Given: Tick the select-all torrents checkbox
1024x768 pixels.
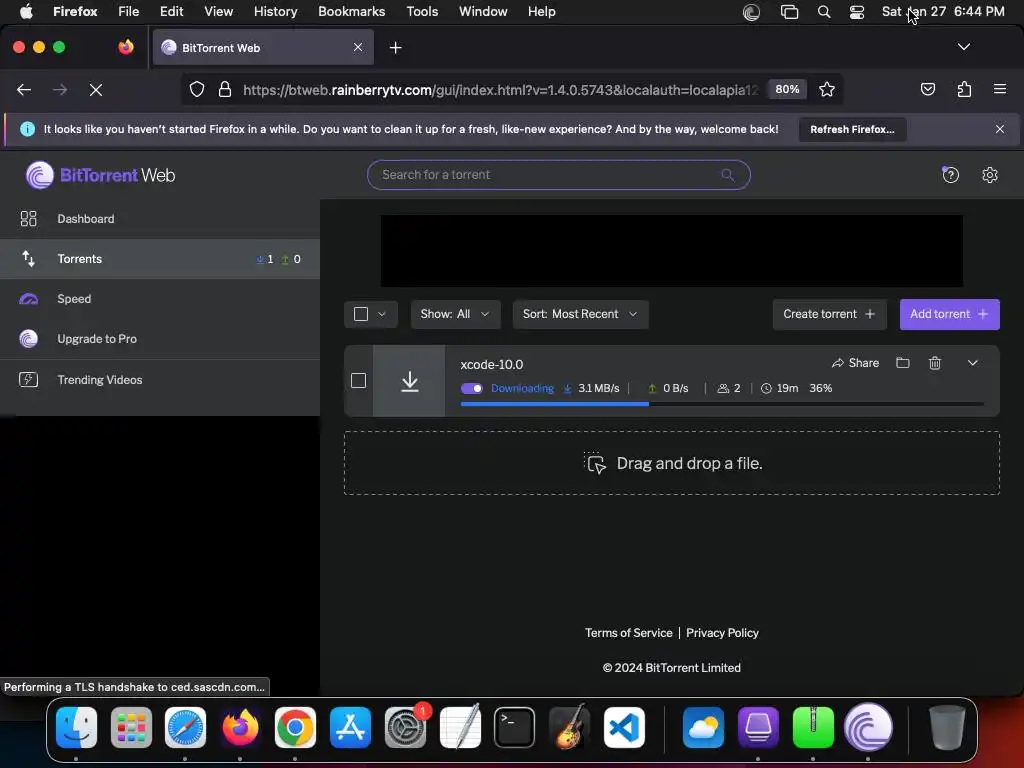Looking at the screenshot, I should 360,314.
